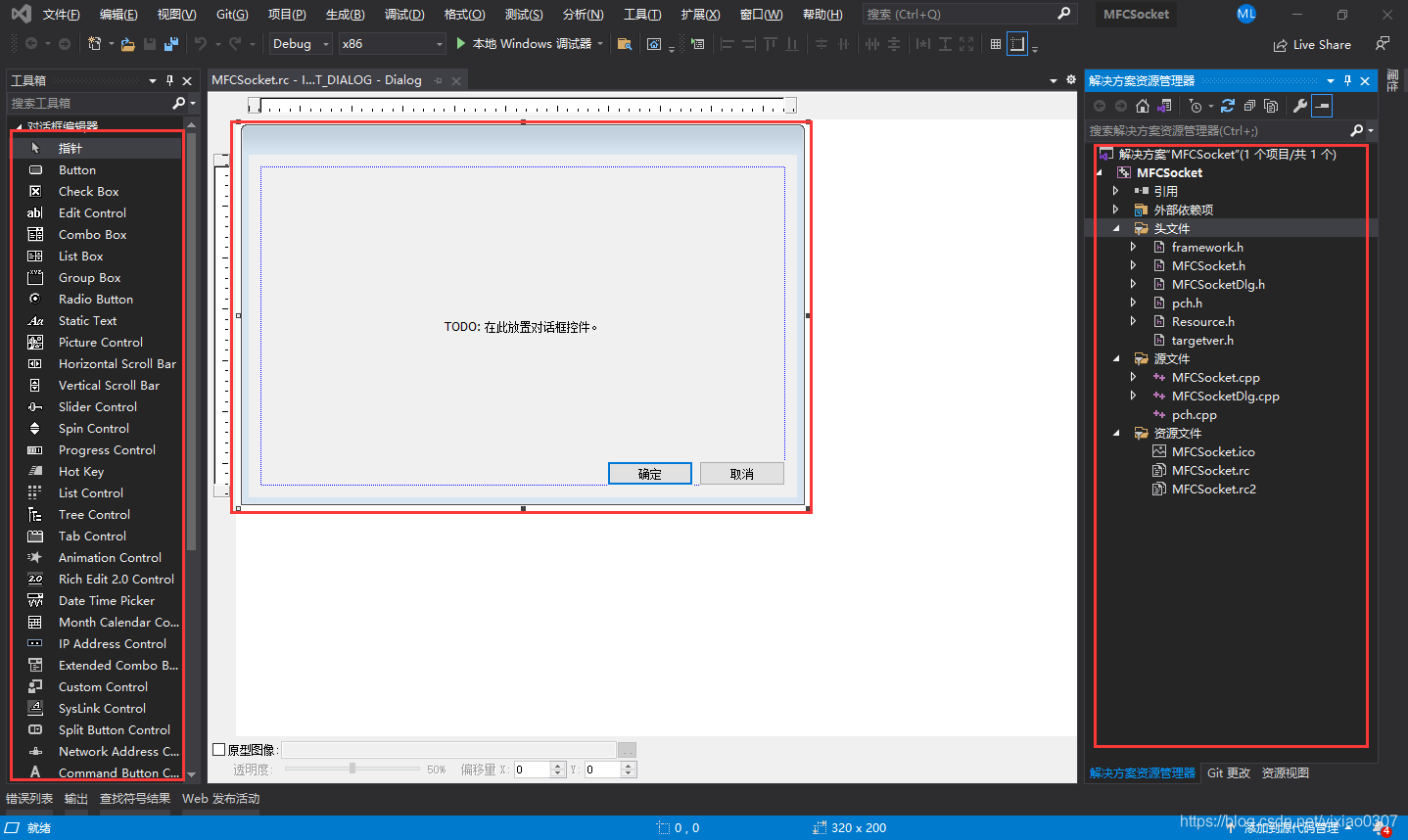Image resolution: width=1408 pixels, height=840 pixels.
Task: Click the transparency slider handle
Action: 352,769
